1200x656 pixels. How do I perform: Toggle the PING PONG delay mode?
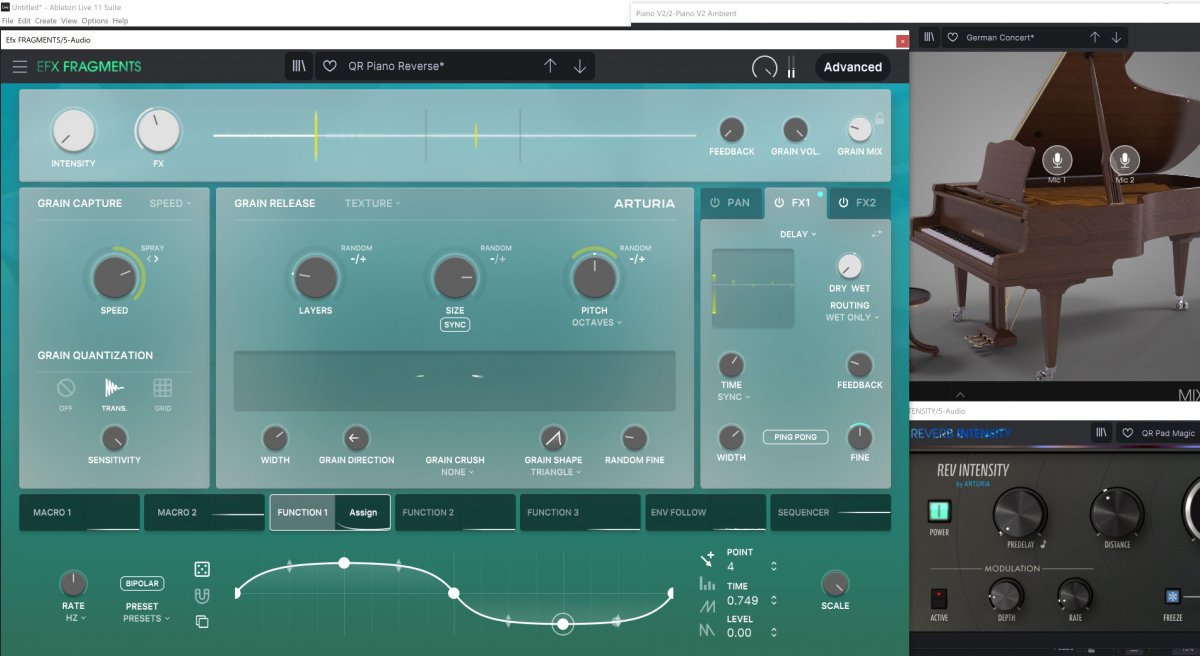tap(795, 437)
